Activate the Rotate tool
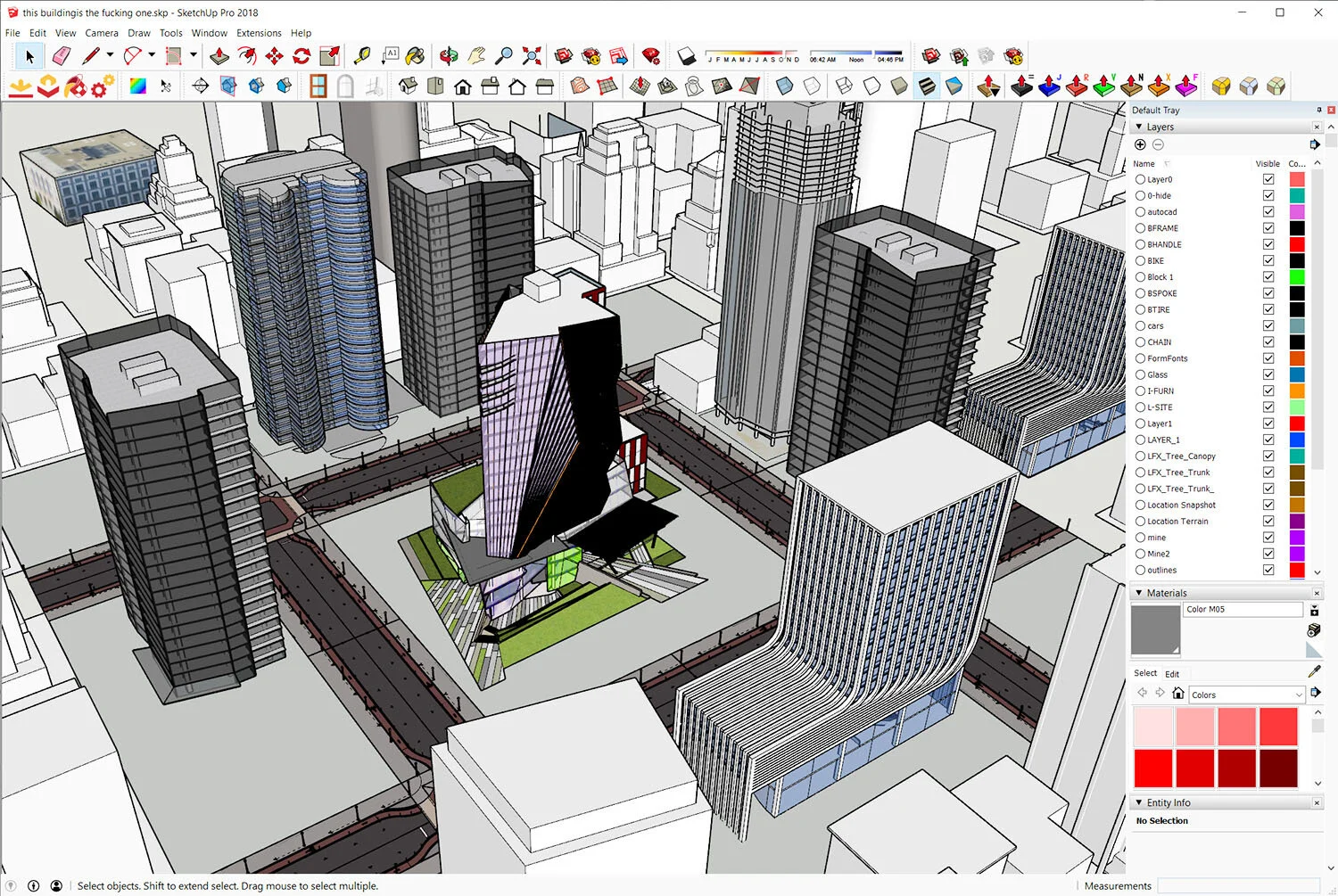Image resolution: width=1338 pixels, height=896 pixels. click(301, 55)
